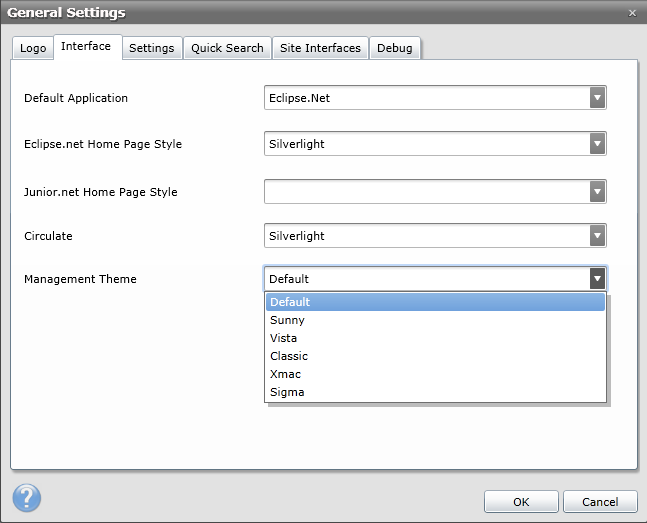Image resolution: width=647 pixels, height=523 pixels.
Task: Collapse the Management Theme dropdown arrow
Action: [597, 279]
